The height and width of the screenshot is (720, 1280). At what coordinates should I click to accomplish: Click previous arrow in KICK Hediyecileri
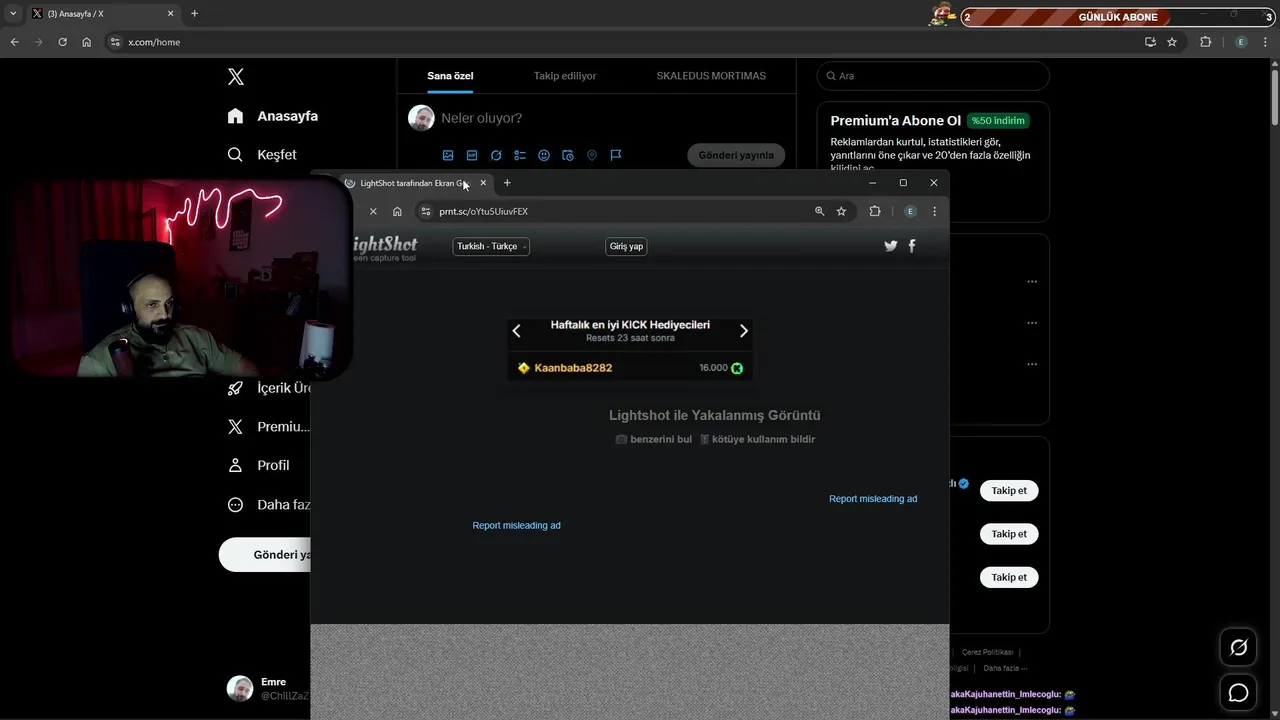517,331
